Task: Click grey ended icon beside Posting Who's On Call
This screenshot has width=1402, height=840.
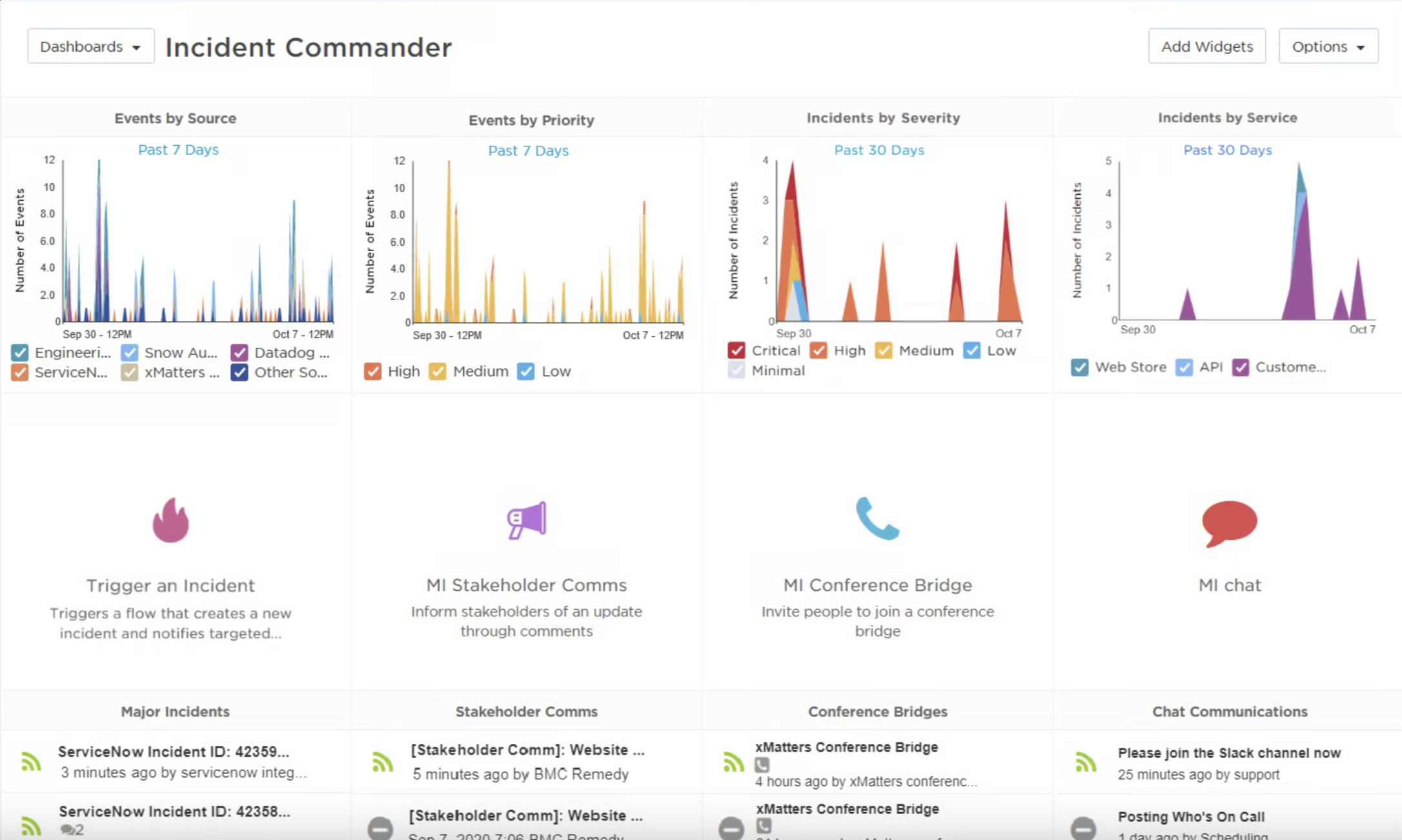Action: coord(1083,826)
